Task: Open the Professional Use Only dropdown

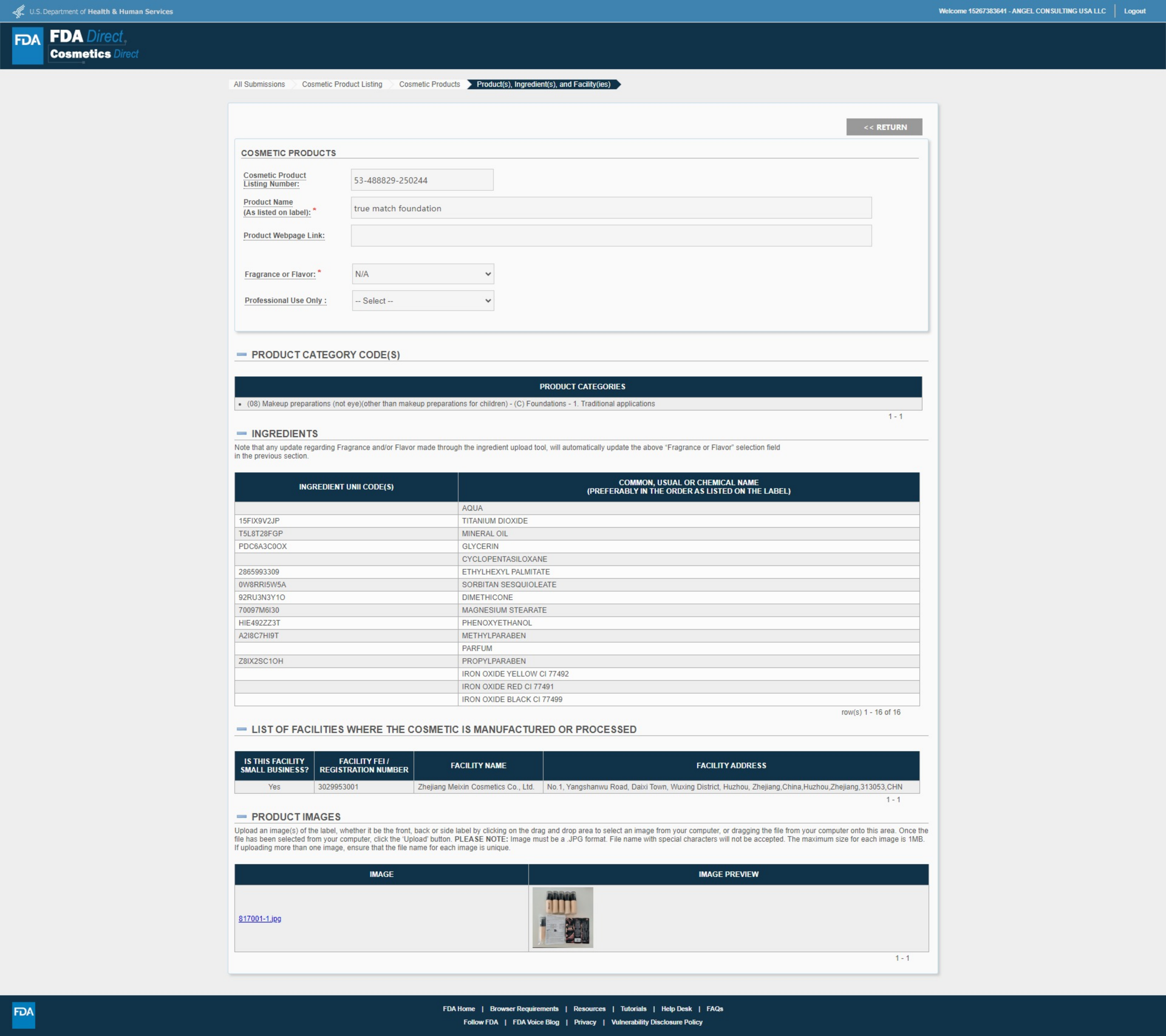Action: point(423,301)
